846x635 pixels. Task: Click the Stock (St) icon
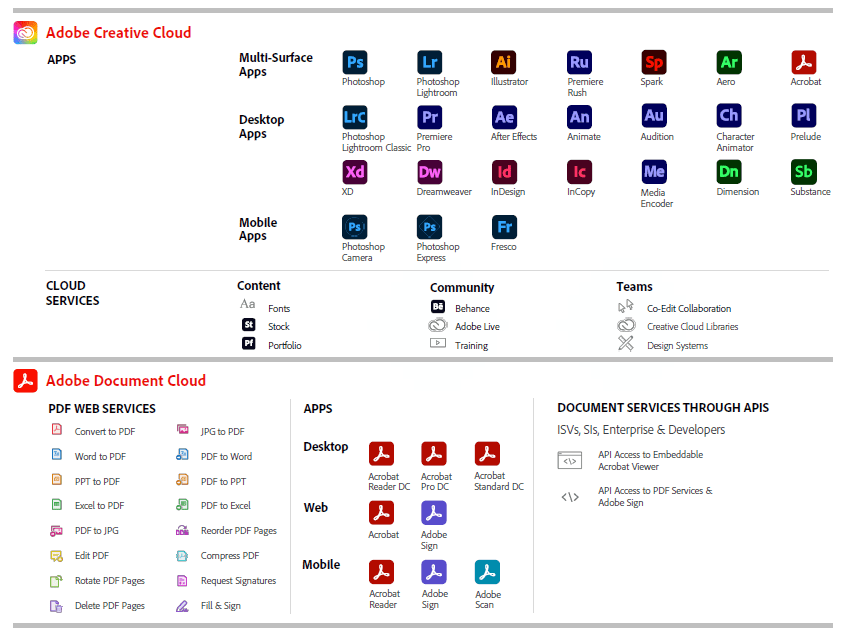249,325
